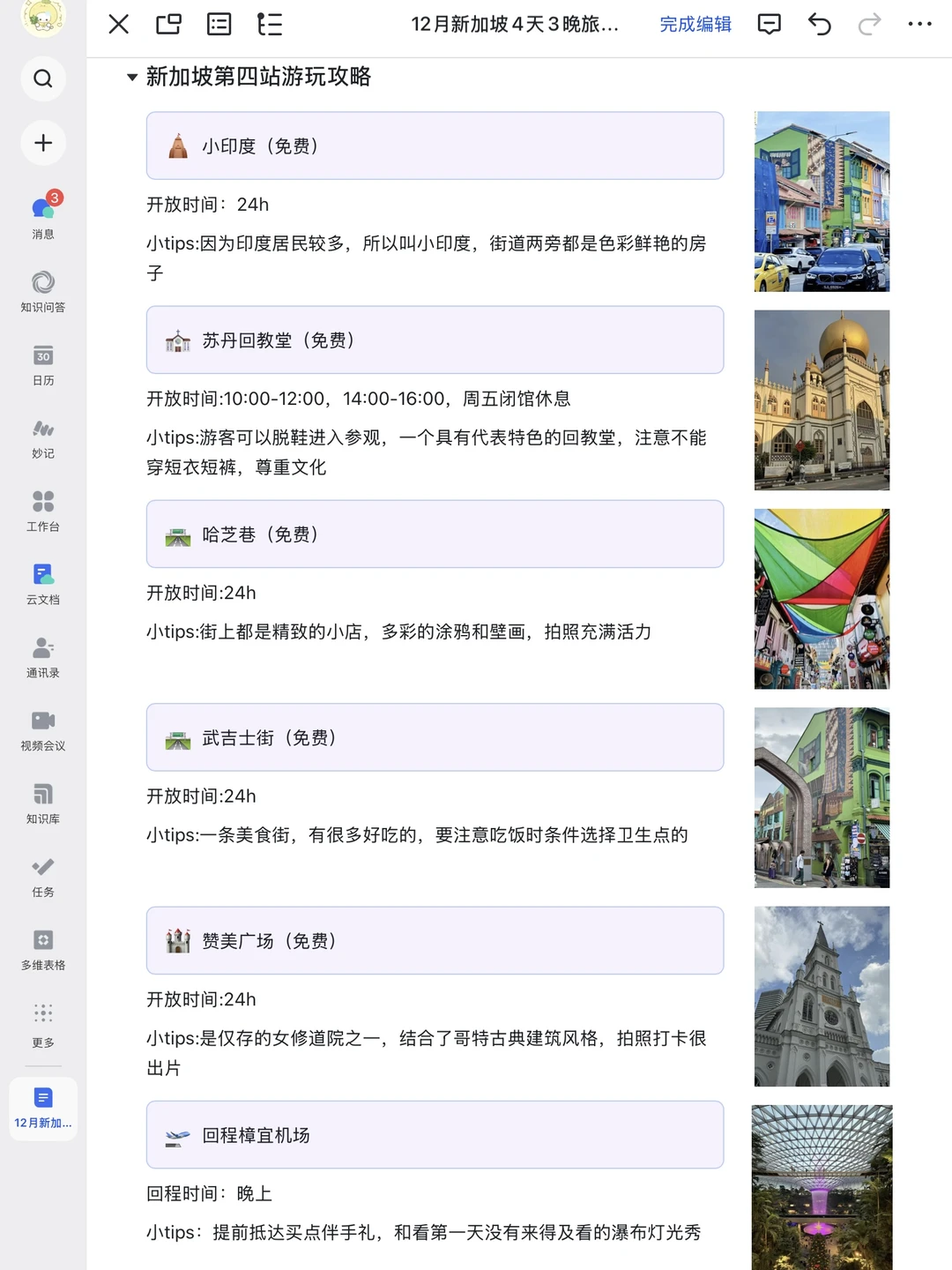The height and width of the screenshot is (1270, 952).
Task: Click the redo icon in top toolbar
Action: [x=868, y=25]
